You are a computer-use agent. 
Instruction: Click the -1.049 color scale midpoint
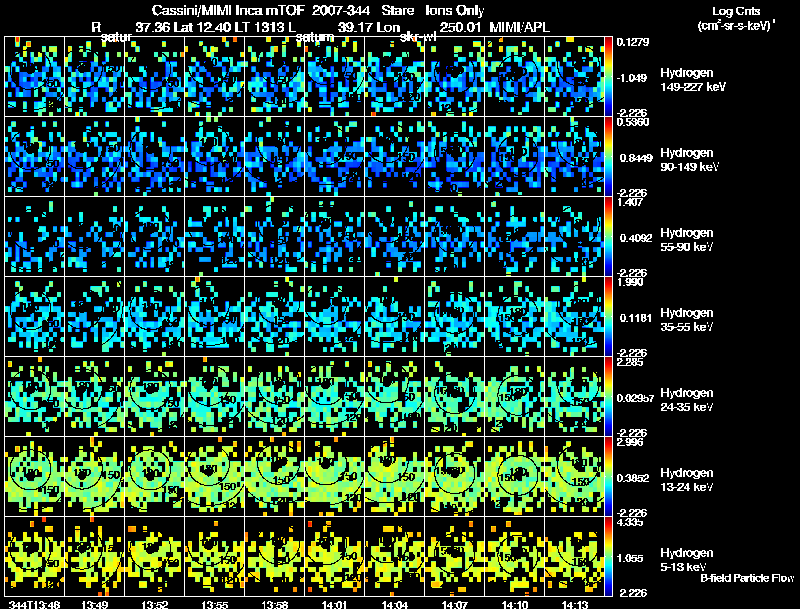tap(633, 78)
